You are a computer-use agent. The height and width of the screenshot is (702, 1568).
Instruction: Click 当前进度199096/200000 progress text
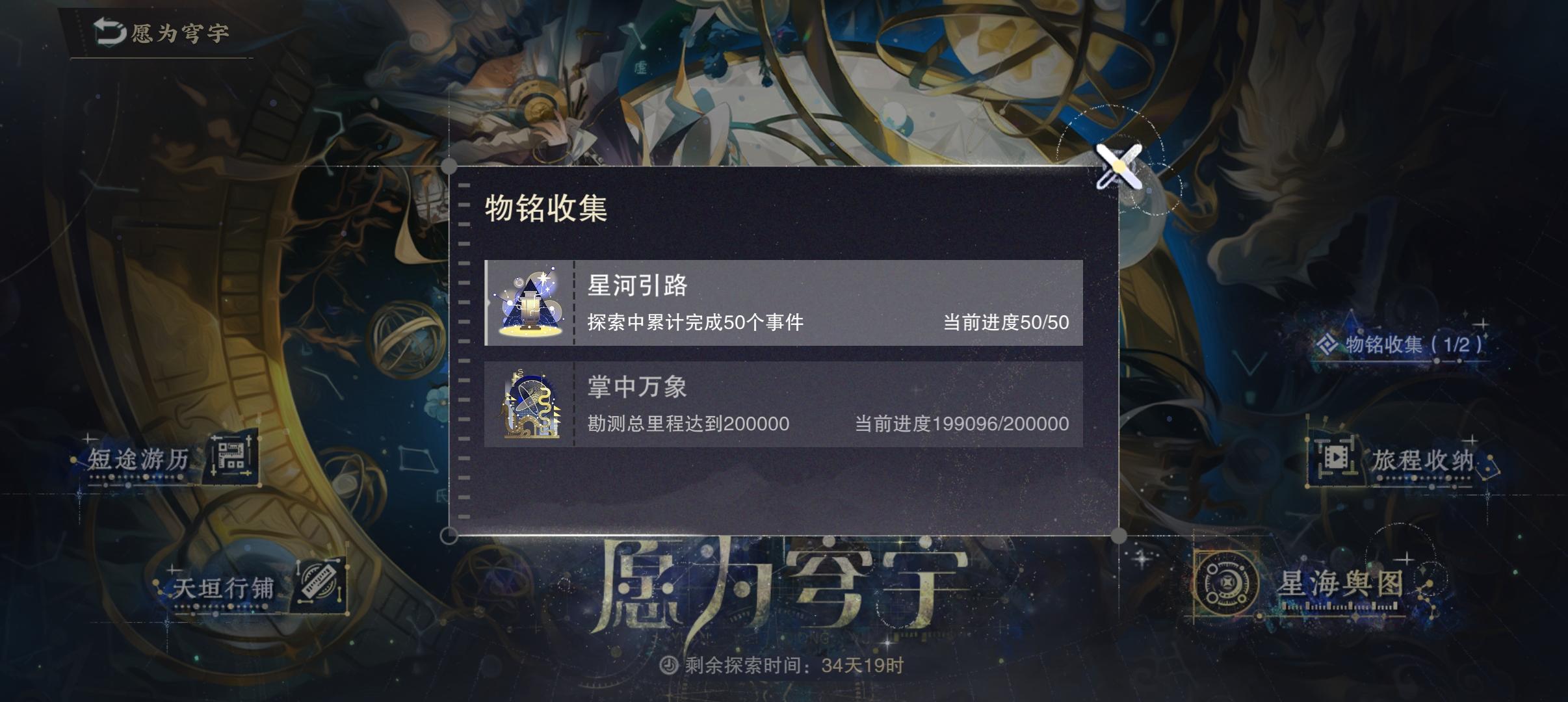click(x=962, y=424)
